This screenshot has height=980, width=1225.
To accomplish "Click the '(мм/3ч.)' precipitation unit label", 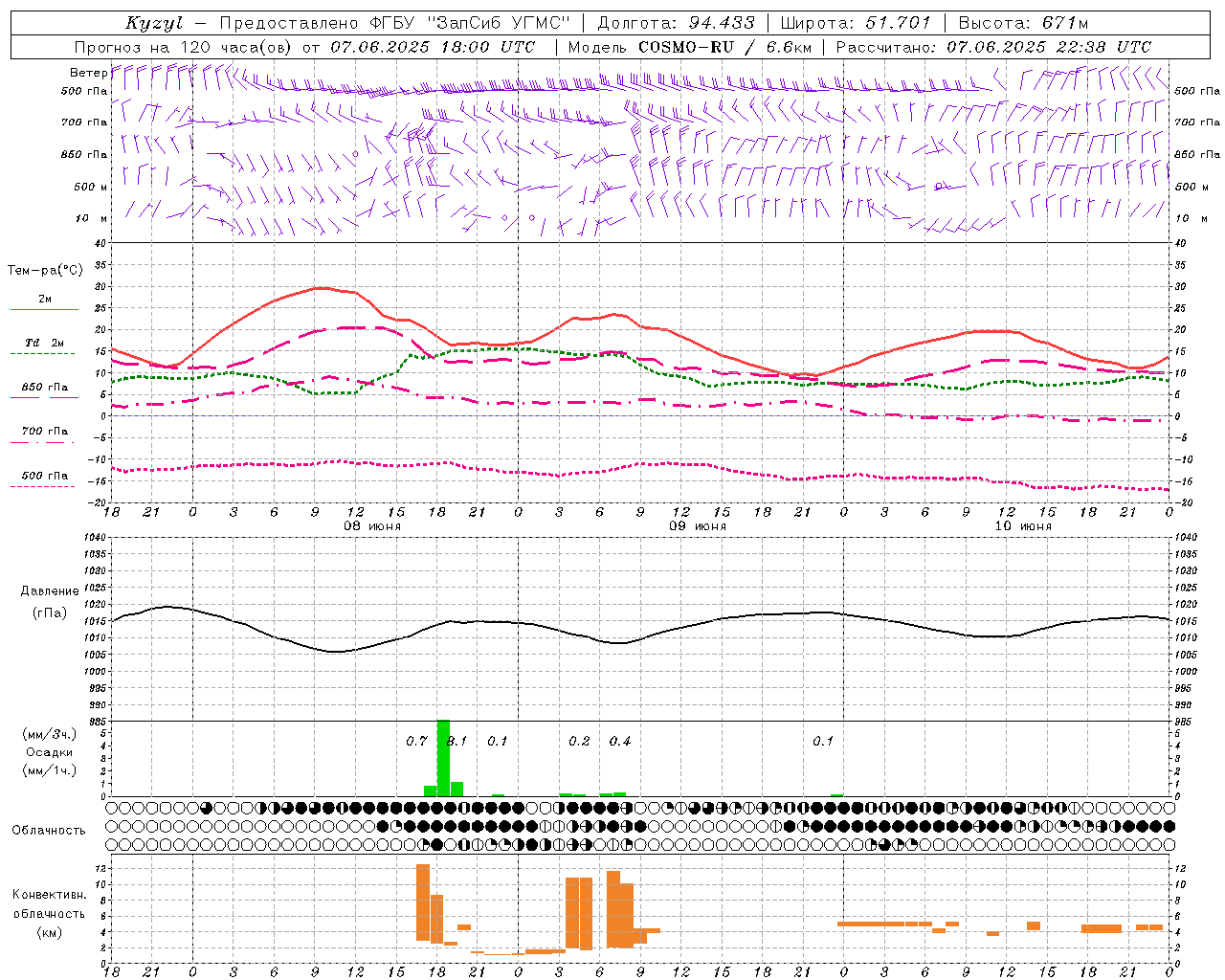I will (50, 735).
